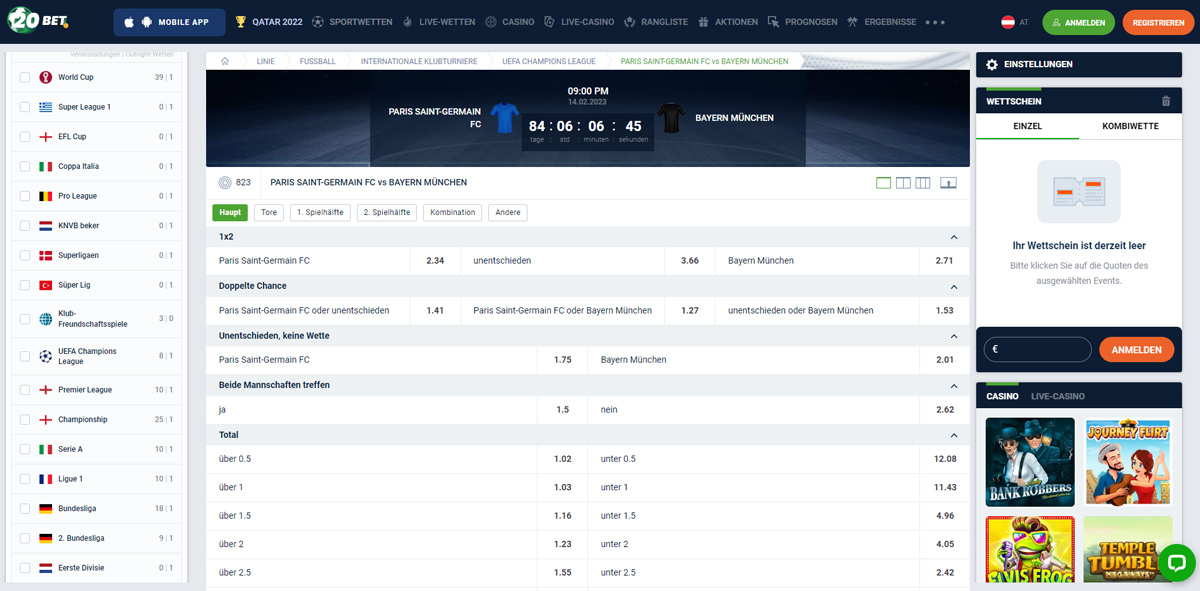Click the Turkish flag for Süper Lig
The height and width of the screenshot is (591, 1200).
click(45, 285)
